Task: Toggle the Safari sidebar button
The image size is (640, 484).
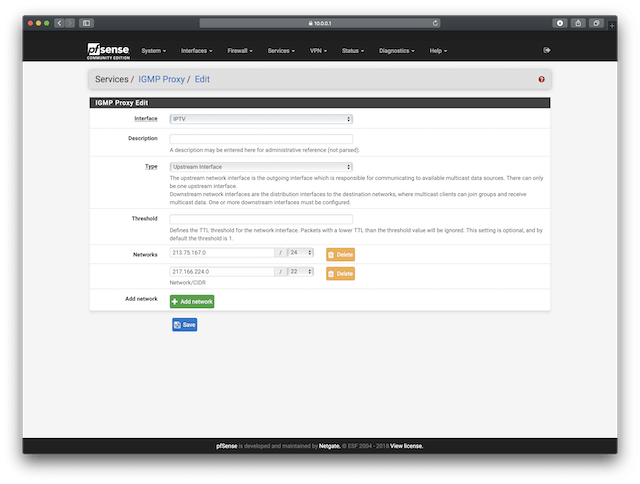Action: coord(87,23)
